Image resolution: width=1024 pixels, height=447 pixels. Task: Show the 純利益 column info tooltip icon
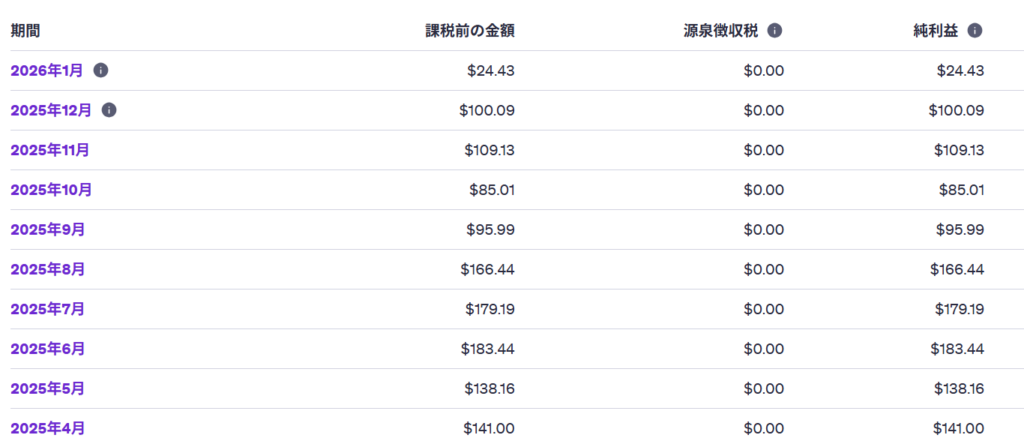coord(975,30)
